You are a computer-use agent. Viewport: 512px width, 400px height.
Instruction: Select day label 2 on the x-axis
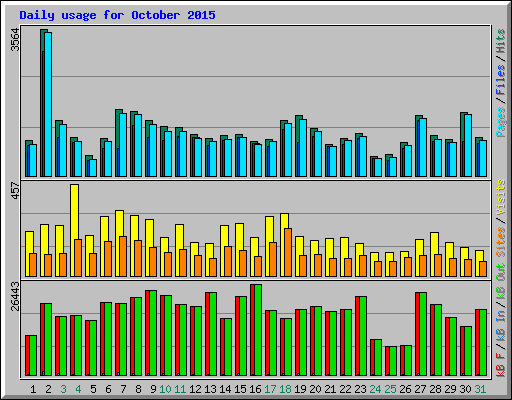point(48,389)
